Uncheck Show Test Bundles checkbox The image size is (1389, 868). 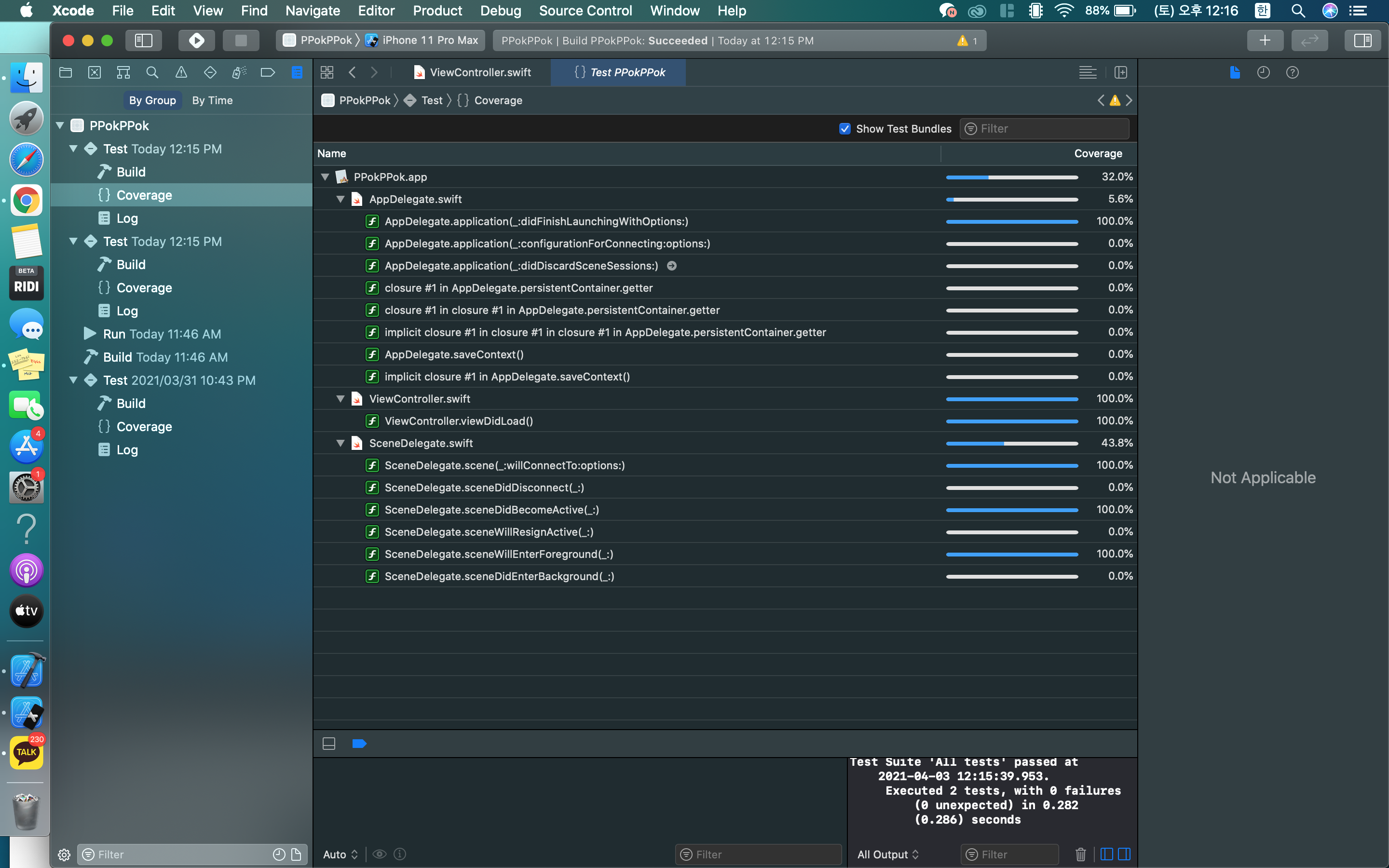pyautogui.click(x=844, y=129)
